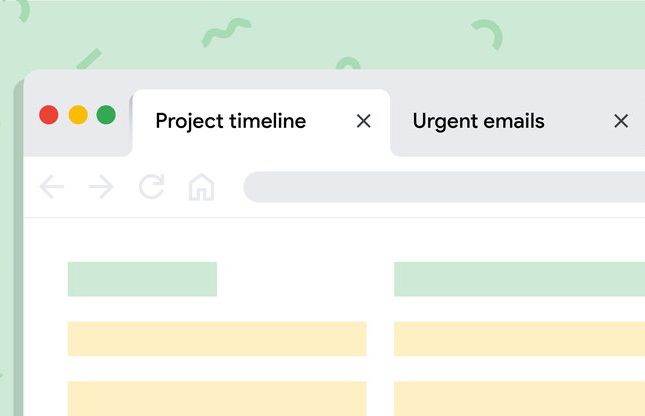645x416 pixels.
Task: Click the forward arrow navigation icon
Action: click(x=101, y=187)
